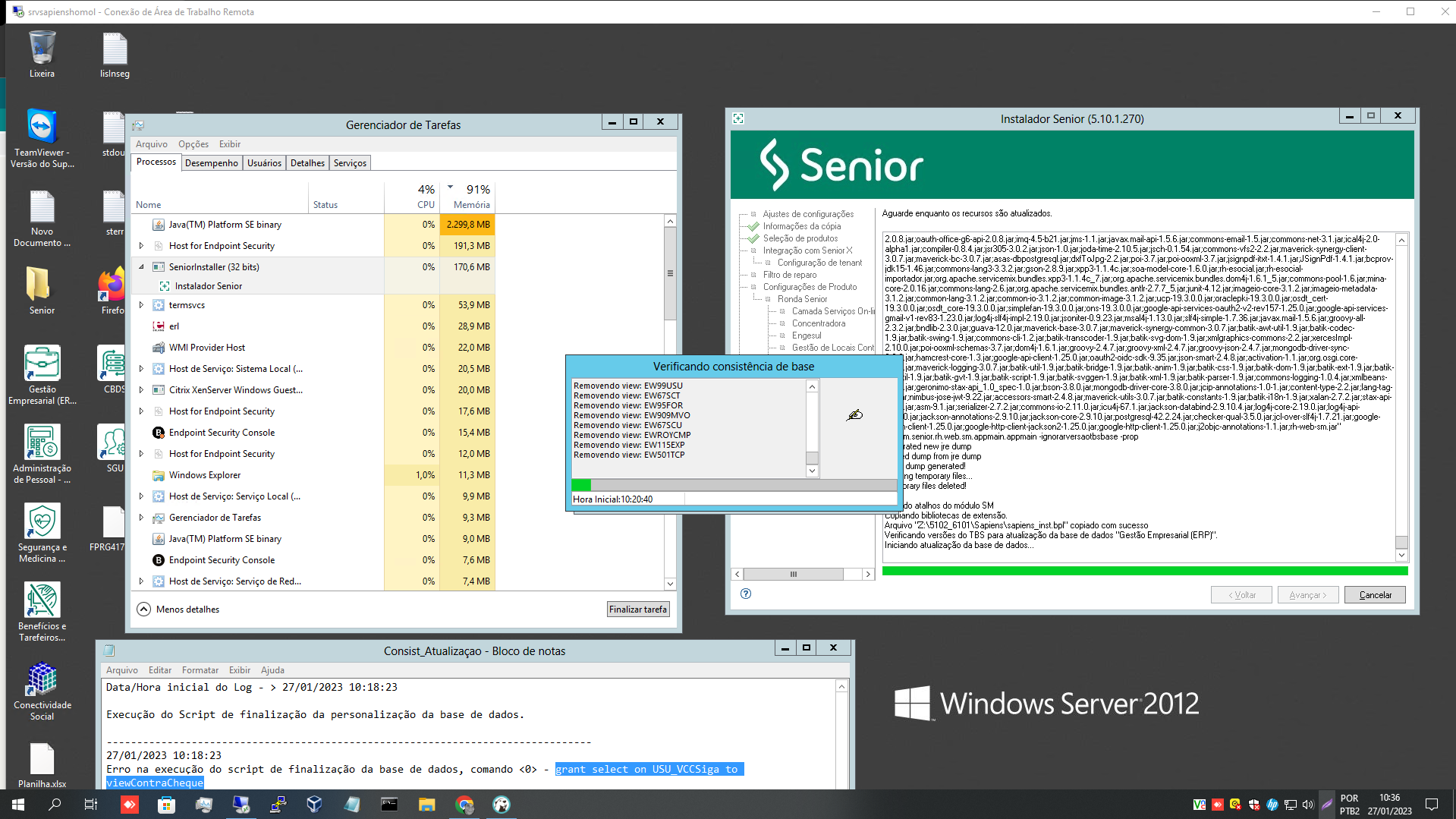Viewport: 1456px width, 819px height.
Task: Sort processes by the CPU column
Action: pos(412,197)
